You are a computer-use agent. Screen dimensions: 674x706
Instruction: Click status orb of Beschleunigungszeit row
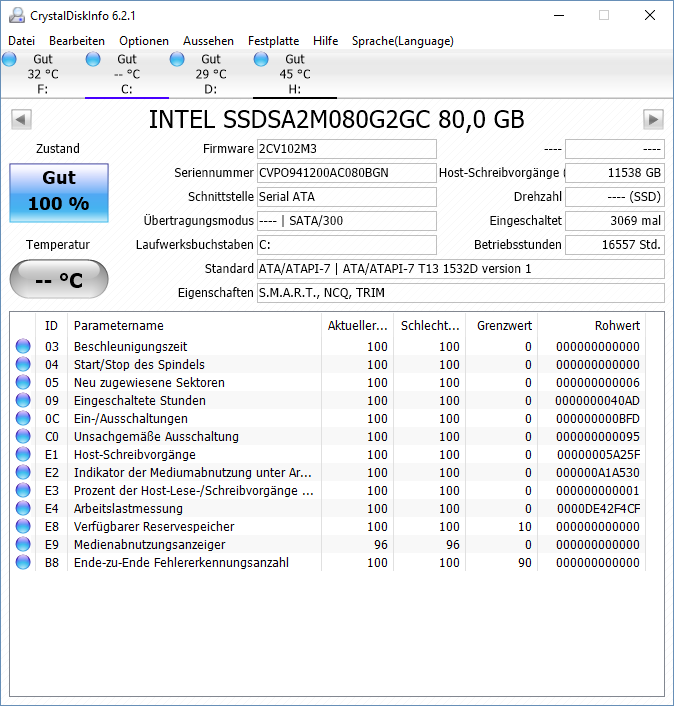click(23, 346)
